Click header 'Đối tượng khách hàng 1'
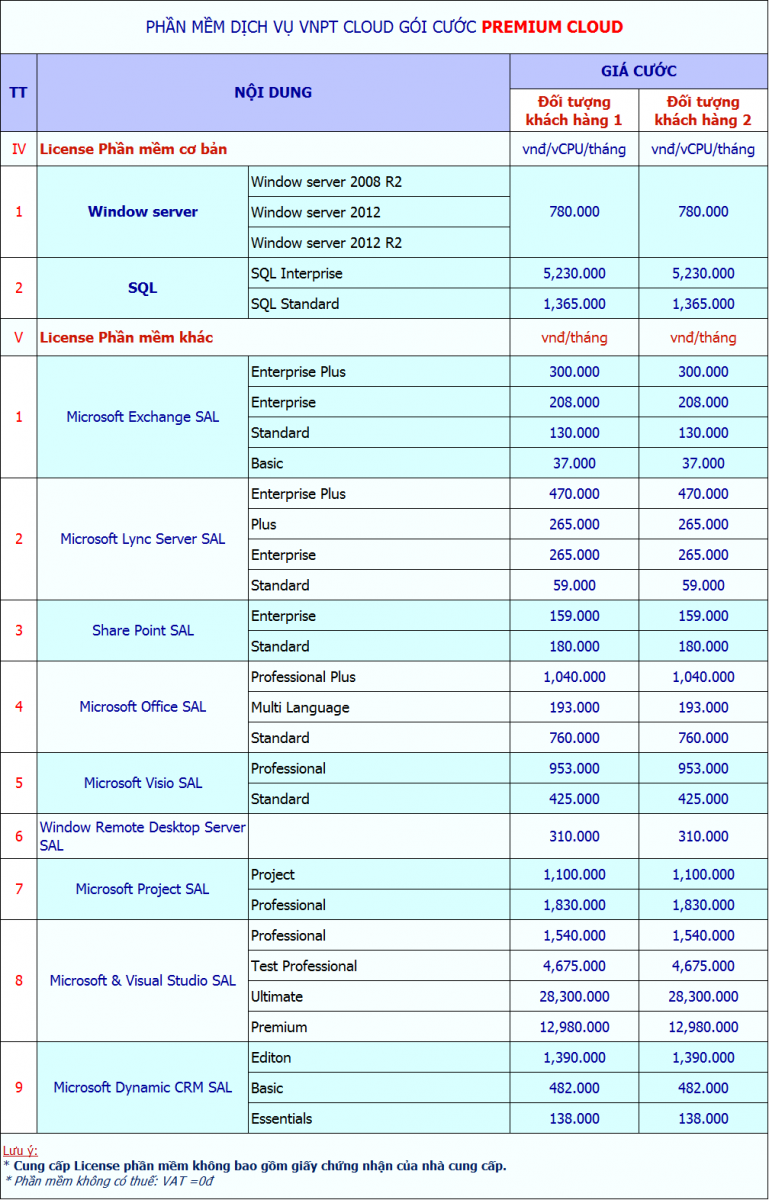769x1200 pixels. pos(574,111)
